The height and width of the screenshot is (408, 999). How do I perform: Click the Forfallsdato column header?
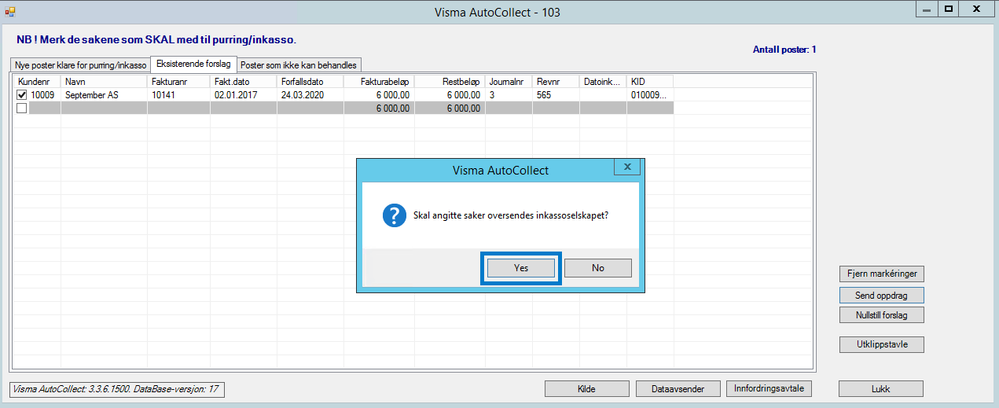click(x=310, y=82)
